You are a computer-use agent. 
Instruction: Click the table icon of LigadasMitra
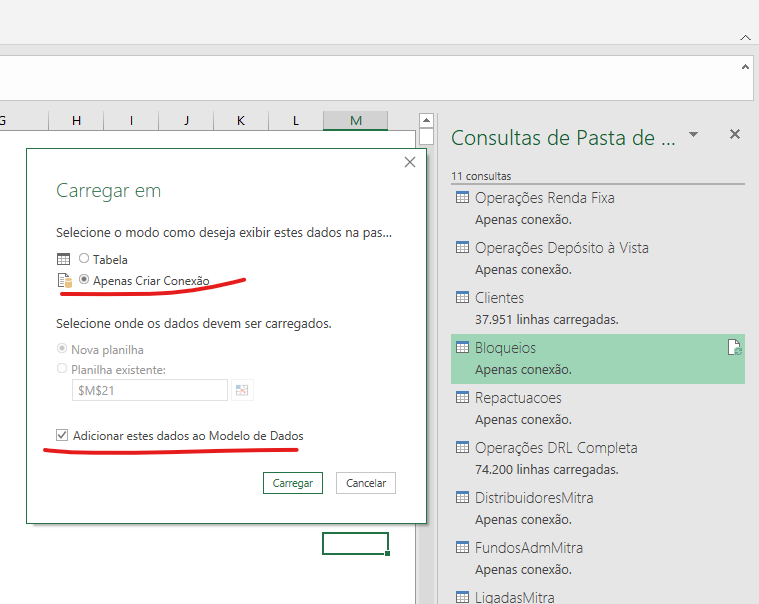(462, 597)
